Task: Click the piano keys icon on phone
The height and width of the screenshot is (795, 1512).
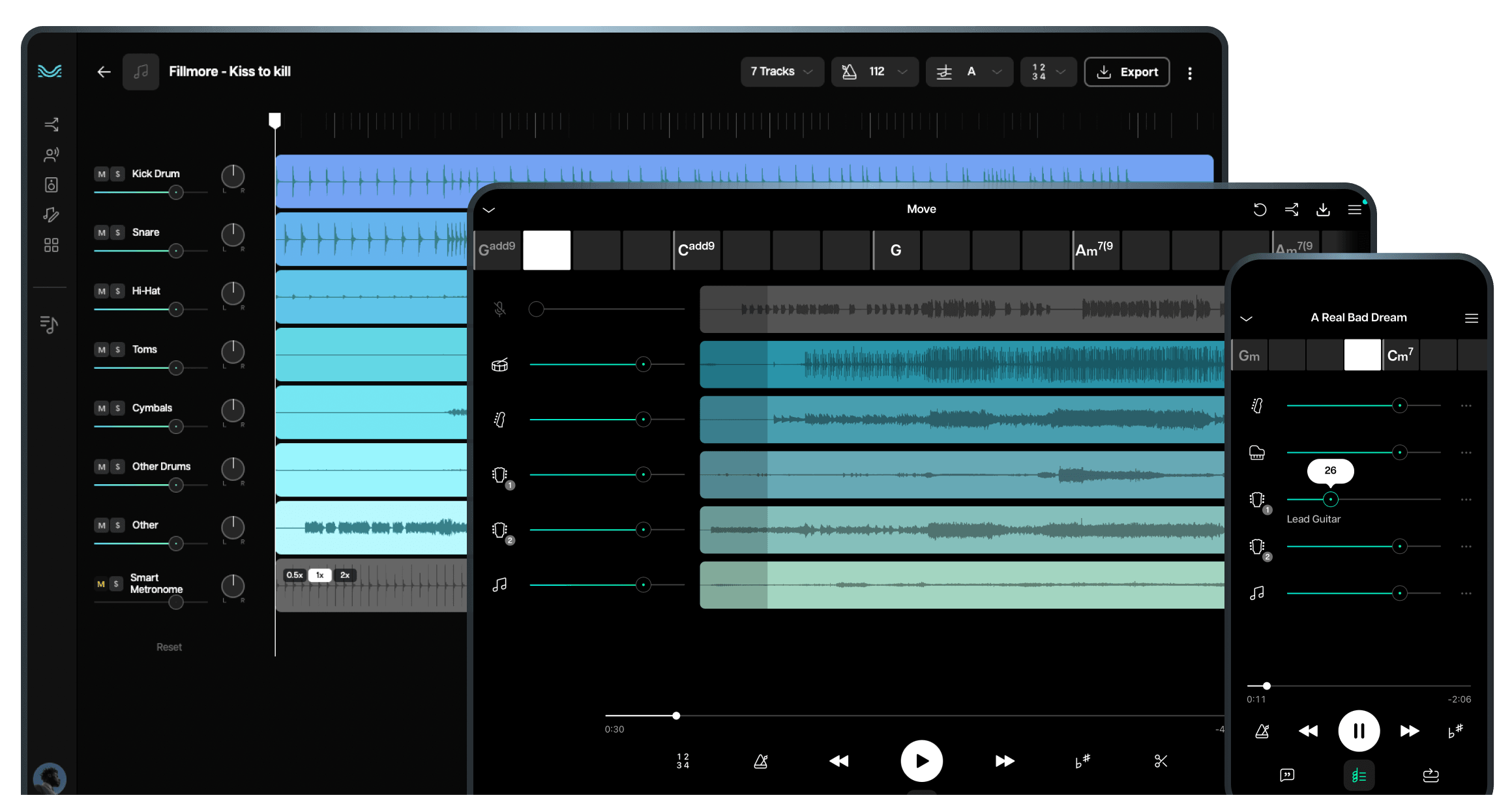Action: [1256, 453]
